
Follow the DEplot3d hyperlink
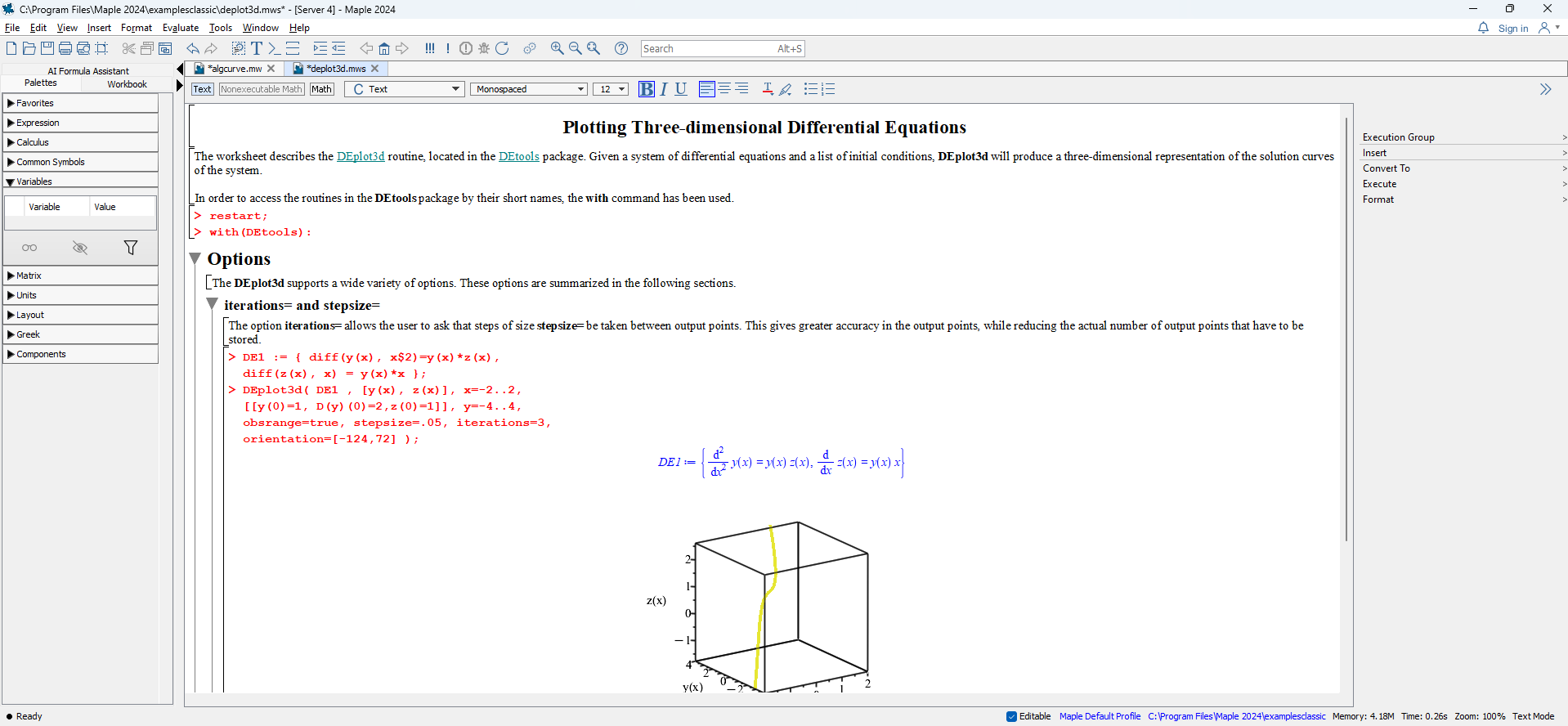tap(361, 156)
